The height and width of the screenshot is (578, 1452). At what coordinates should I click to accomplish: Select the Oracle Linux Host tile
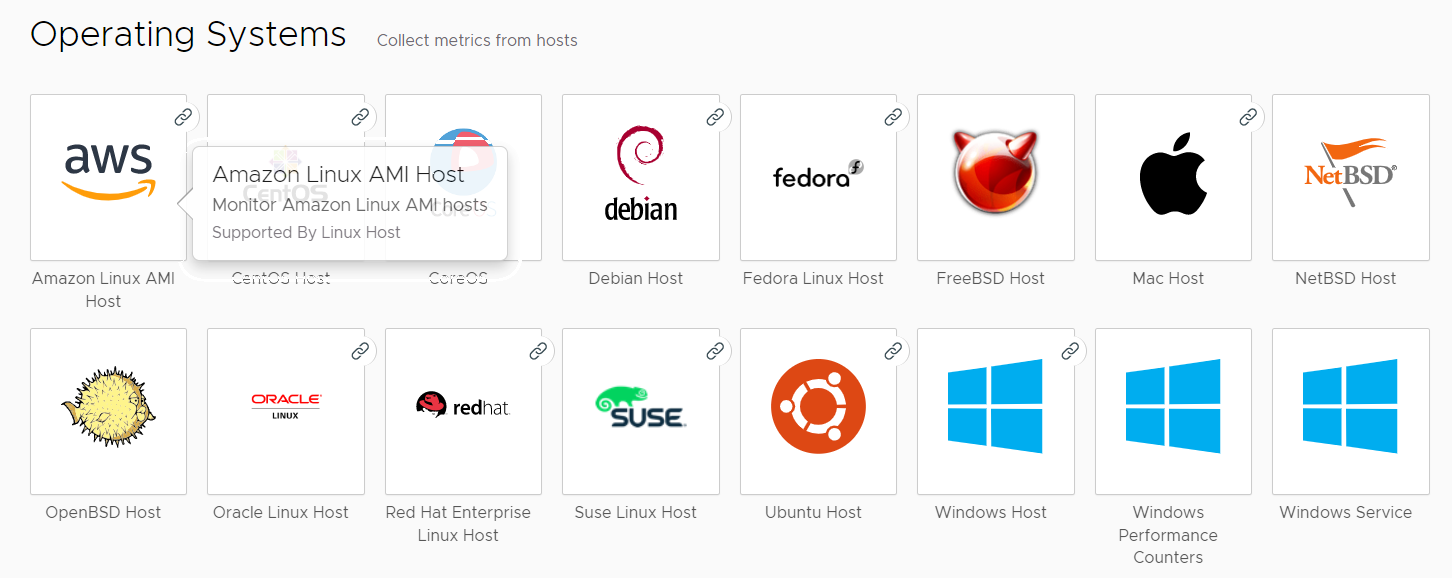coord(286,411)
